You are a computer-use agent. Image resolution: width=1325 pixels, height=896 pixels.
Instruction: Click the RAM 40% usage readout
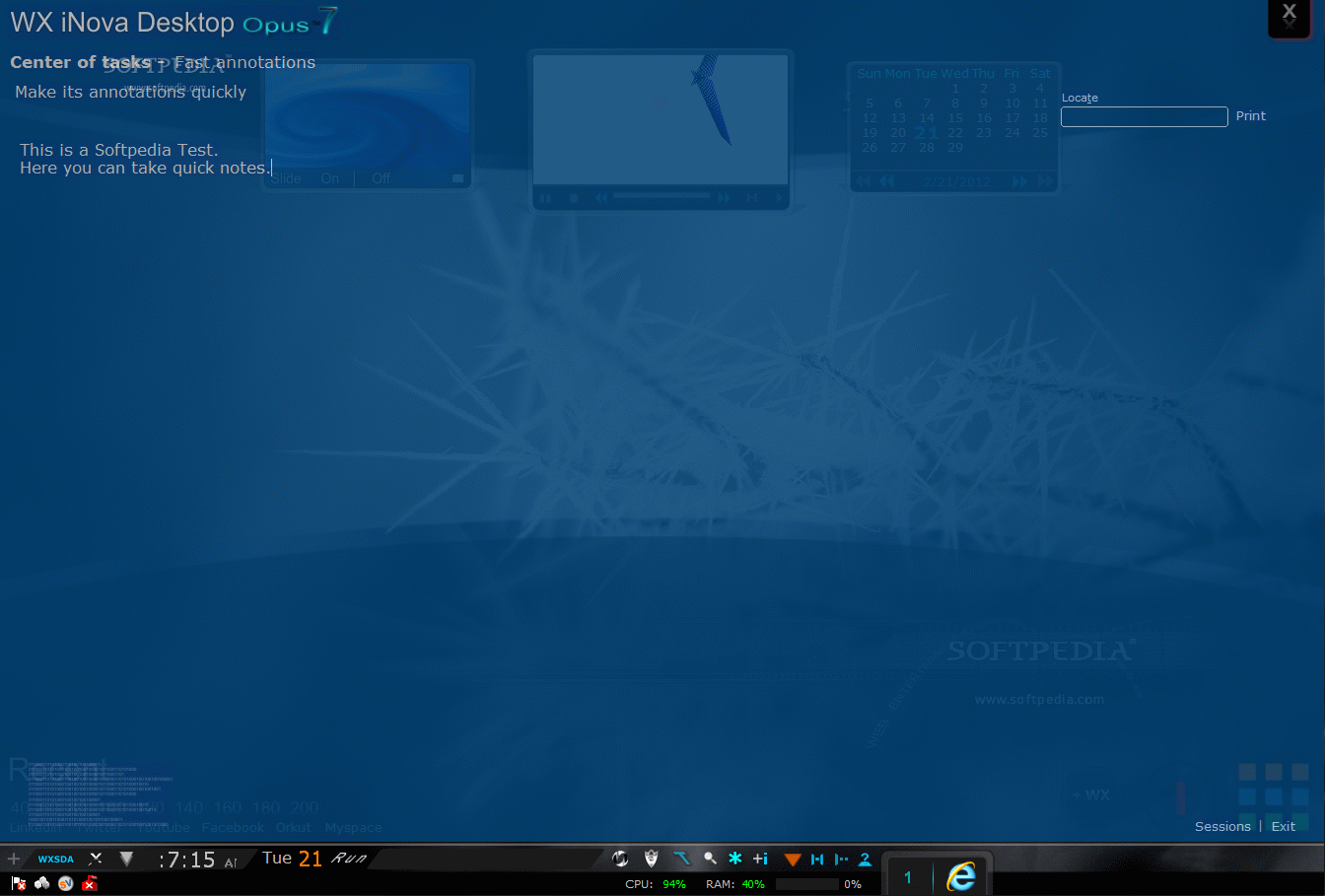pos(735,884)
